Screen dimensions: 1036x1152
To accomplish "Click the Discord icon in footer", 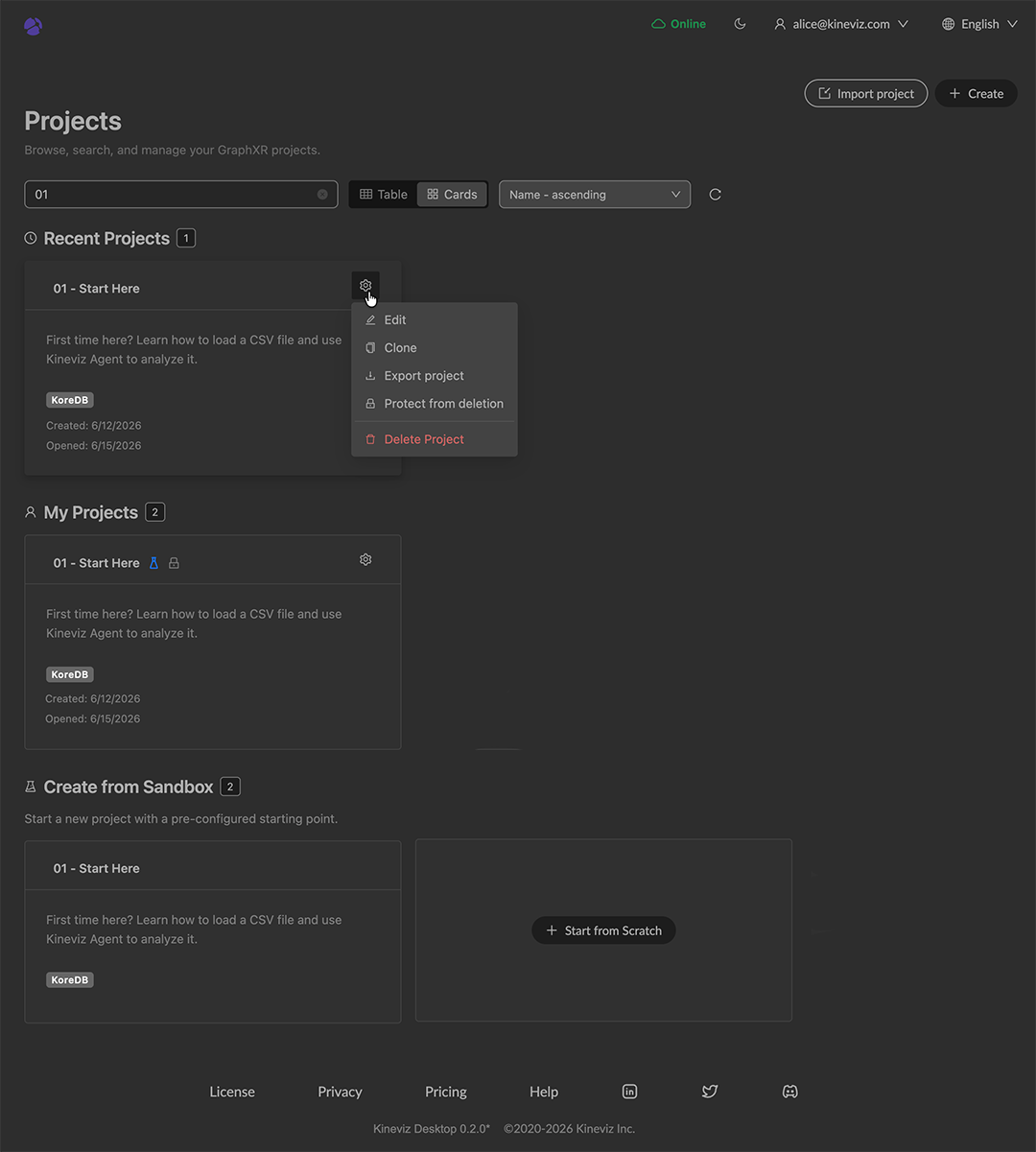I will [x=790, y=1092].
